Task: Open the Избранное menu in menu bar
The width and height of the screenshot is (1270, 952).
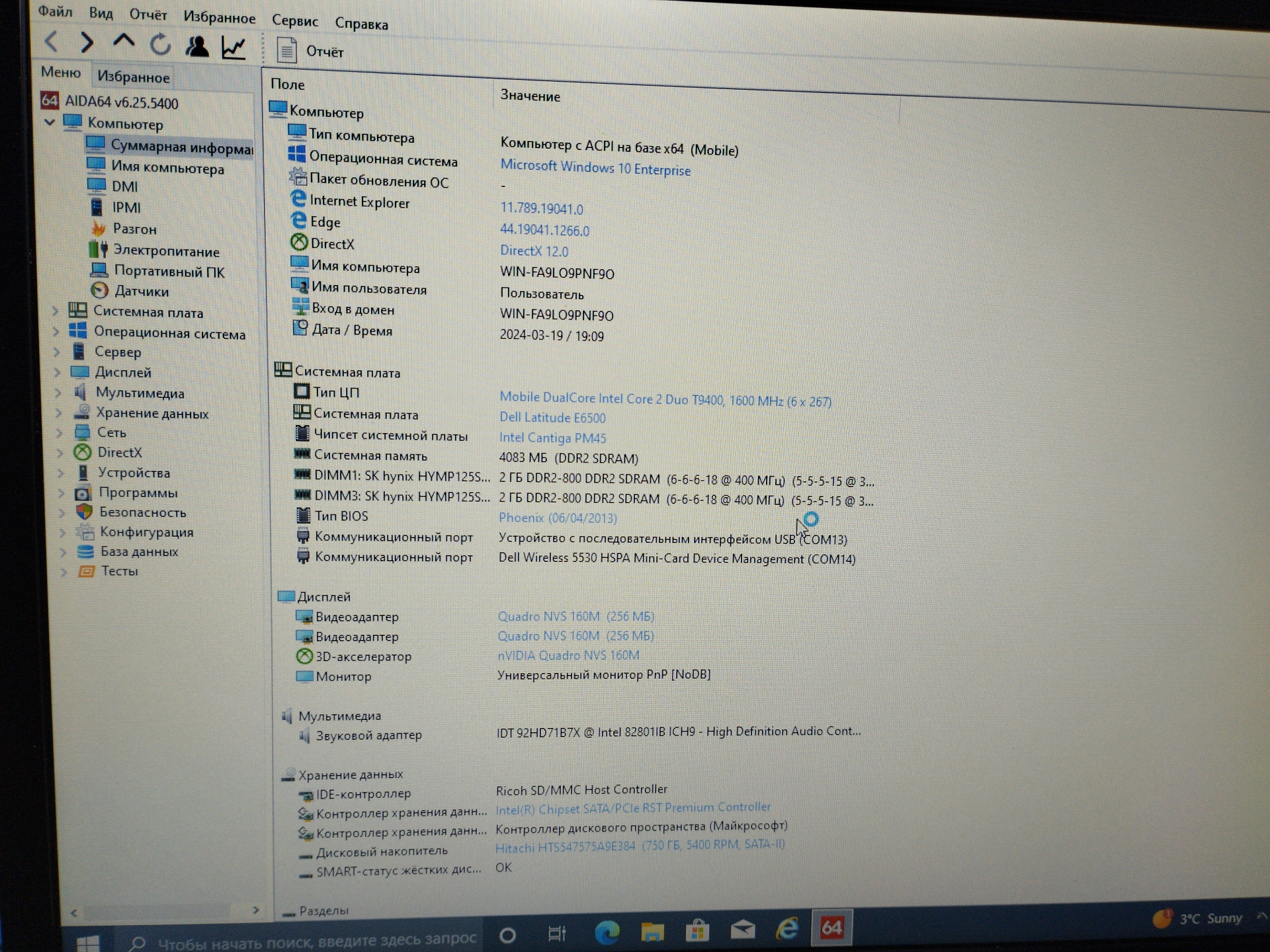Action: [x=220, y=17]
